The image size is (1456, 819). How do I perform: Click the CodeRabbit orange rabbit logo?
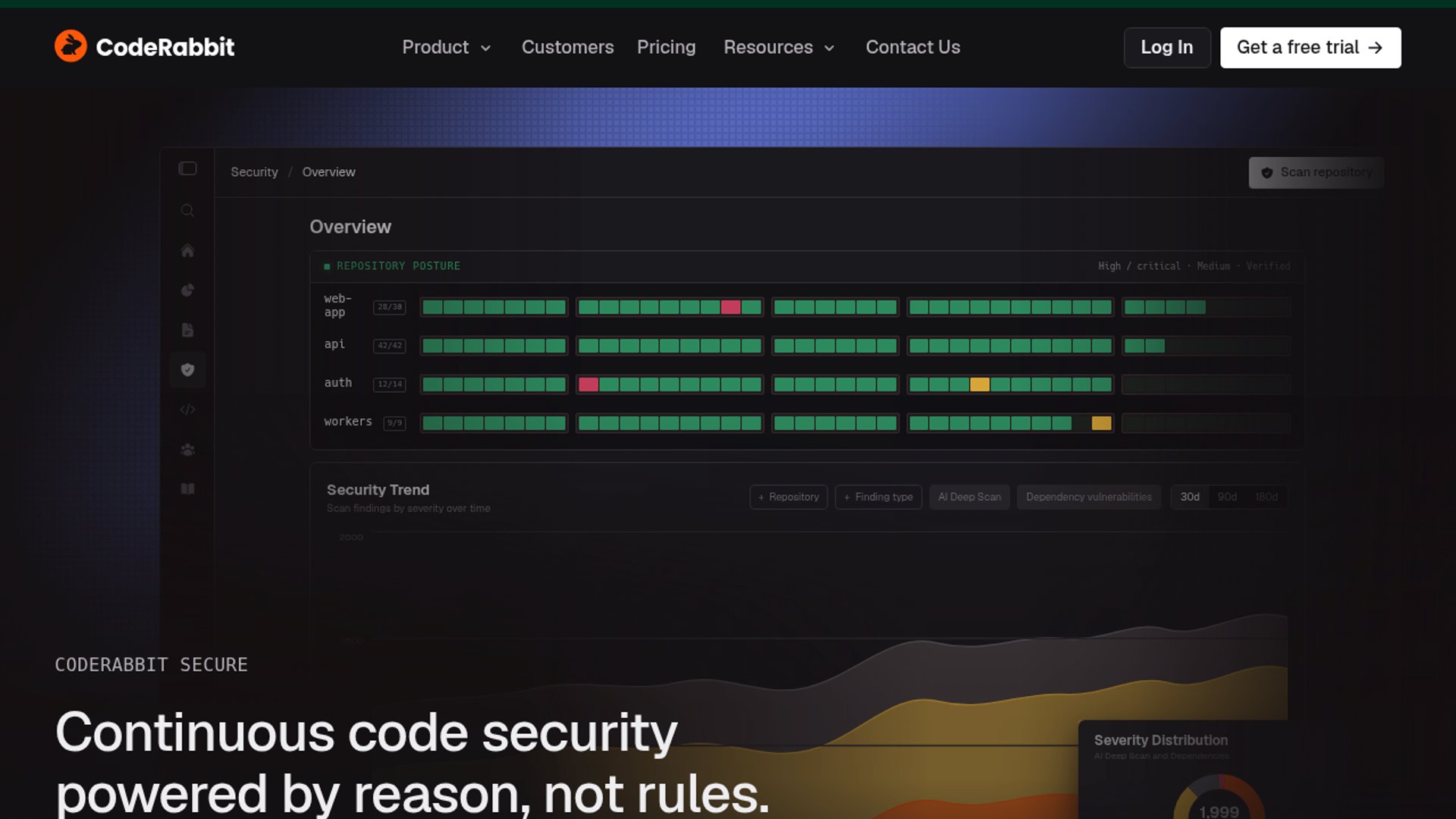(x=71, y=46)
